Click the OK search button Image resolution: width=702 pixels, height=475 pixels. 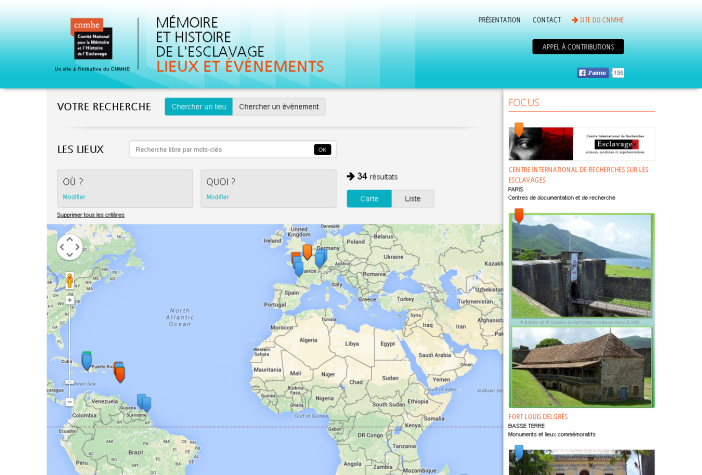(322, 150)
